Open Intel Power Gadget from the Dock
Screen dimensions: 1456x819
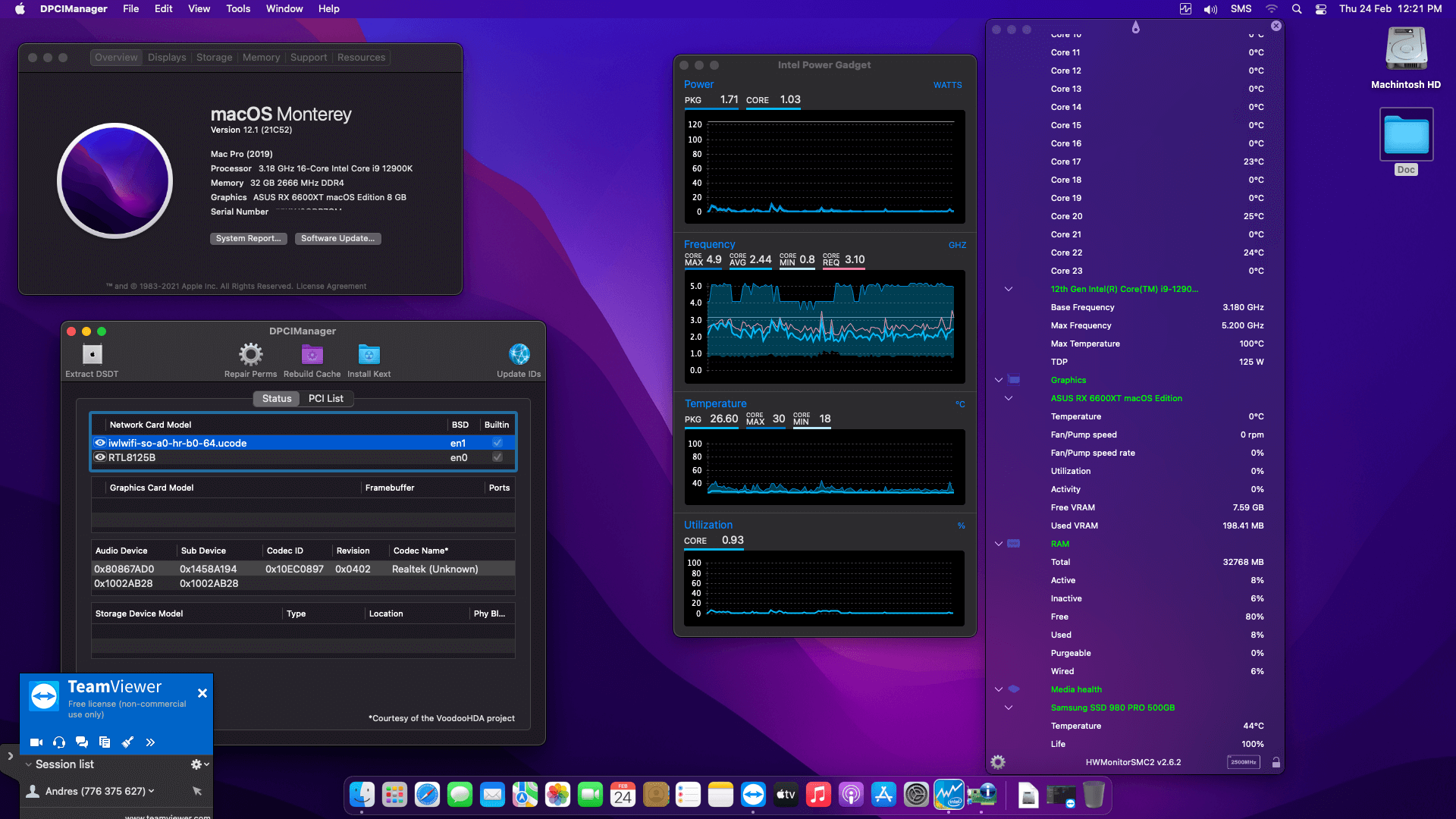949,795
